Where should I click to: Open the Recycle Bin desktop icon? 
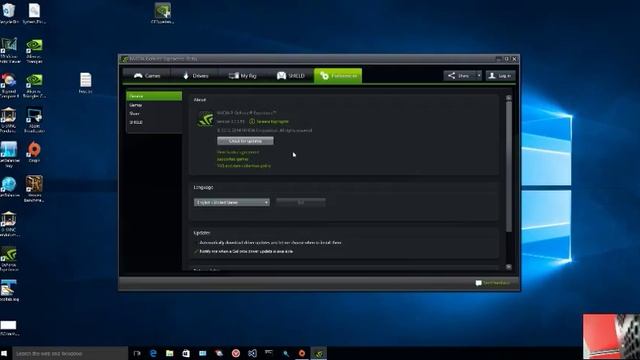tap(9, 13)
